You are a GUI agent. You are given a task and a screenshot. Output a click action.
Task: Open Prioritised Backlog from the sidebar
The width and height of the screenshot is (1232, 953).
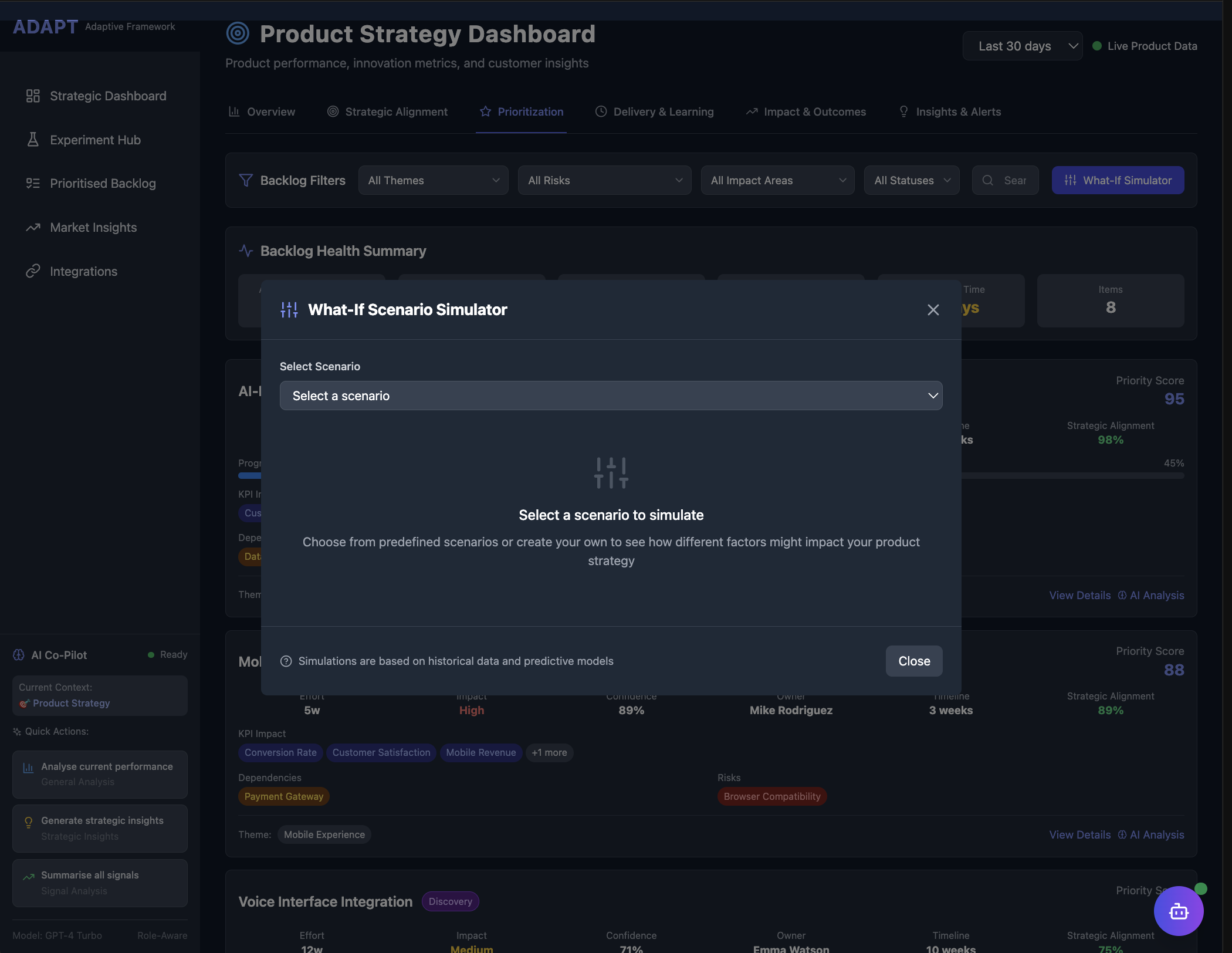click(103, 184)
